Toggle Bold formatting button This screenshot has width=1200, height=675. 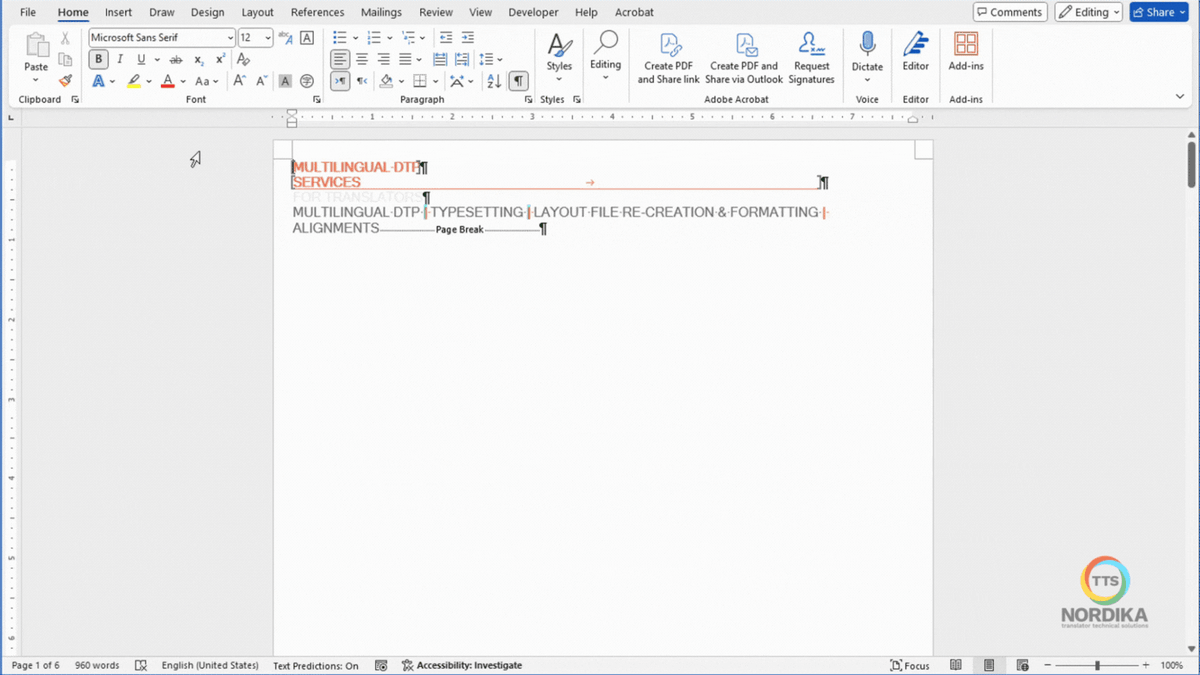pos(98,60)
